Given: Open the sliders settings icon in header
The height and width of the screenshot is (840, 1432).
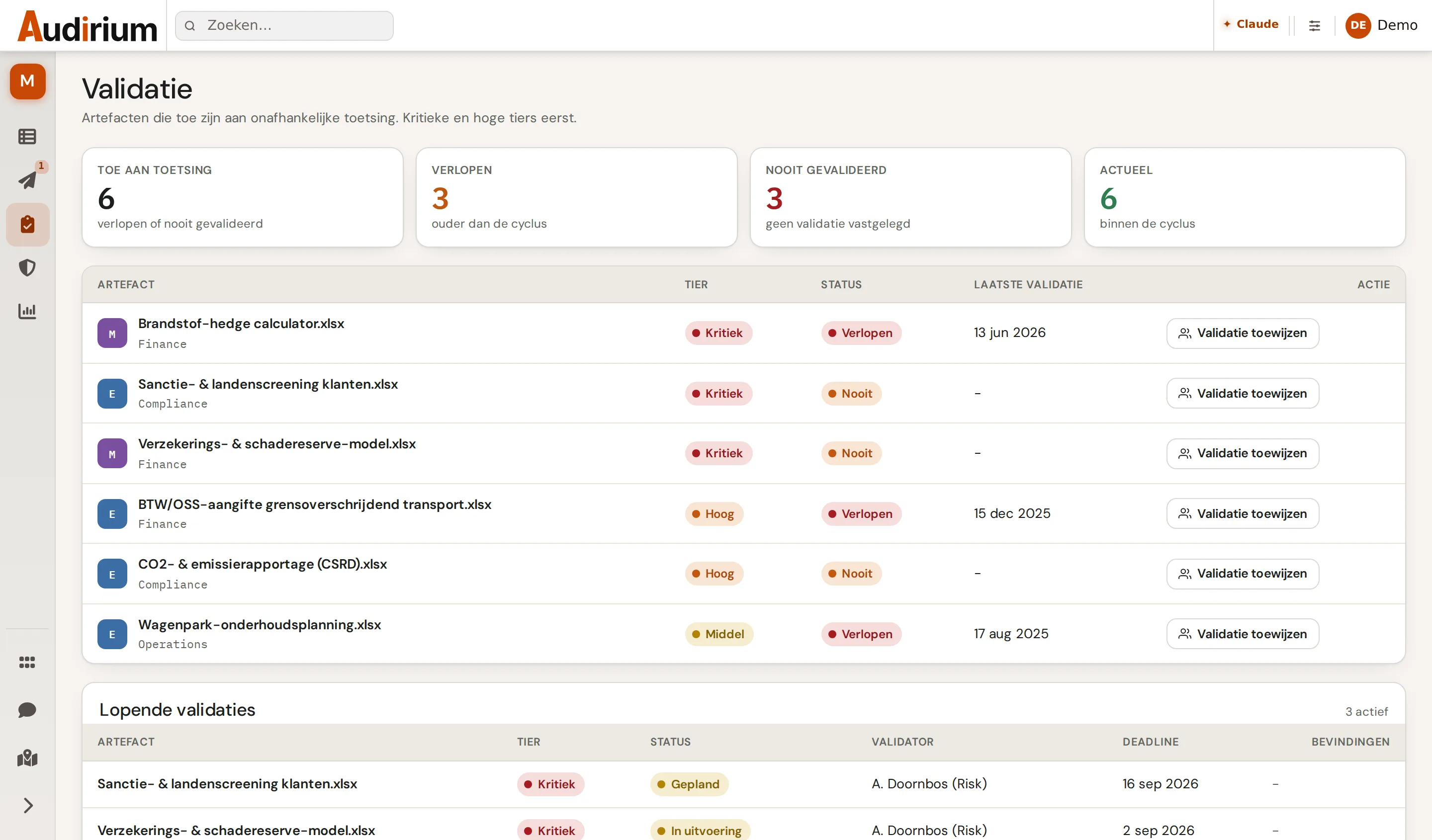Looking at the screenshot, I should tap(1314, 25).
